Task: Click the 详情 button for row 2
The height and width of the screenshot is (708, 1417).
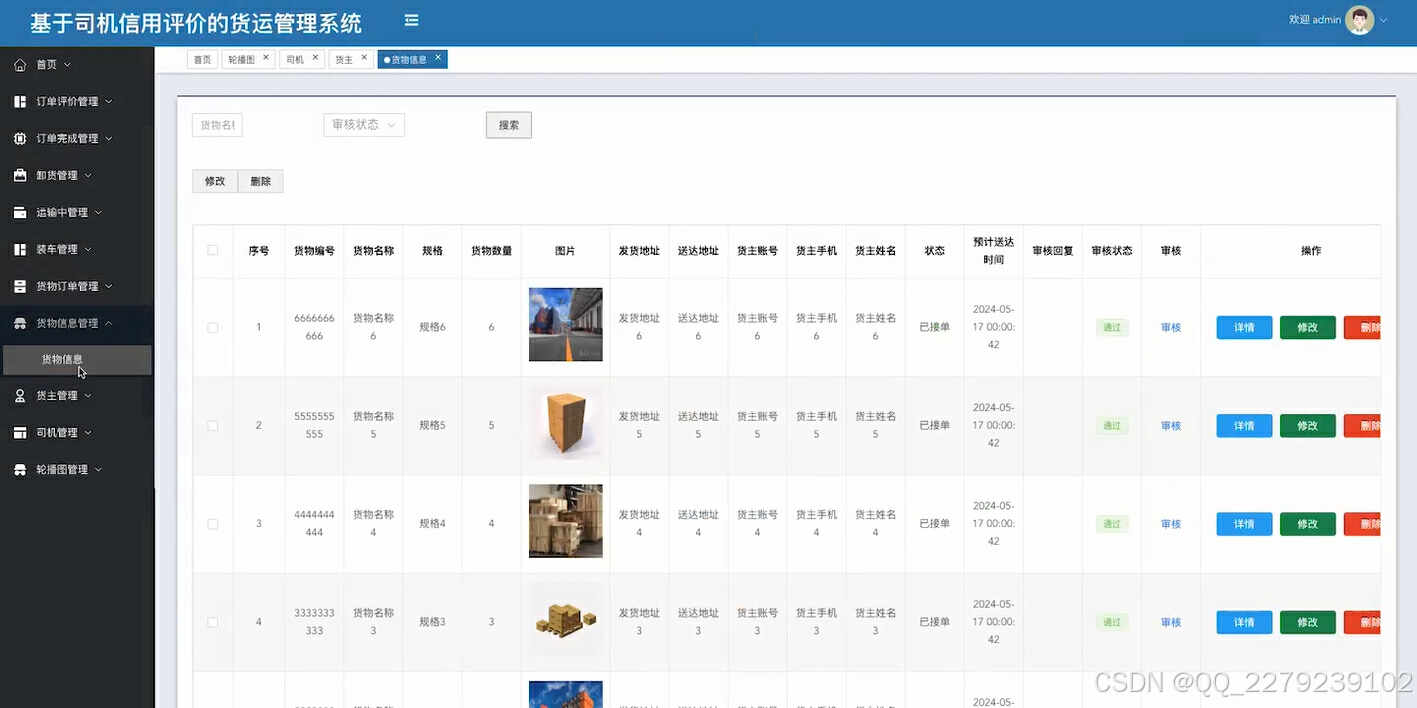Action: click(1244, 425)
